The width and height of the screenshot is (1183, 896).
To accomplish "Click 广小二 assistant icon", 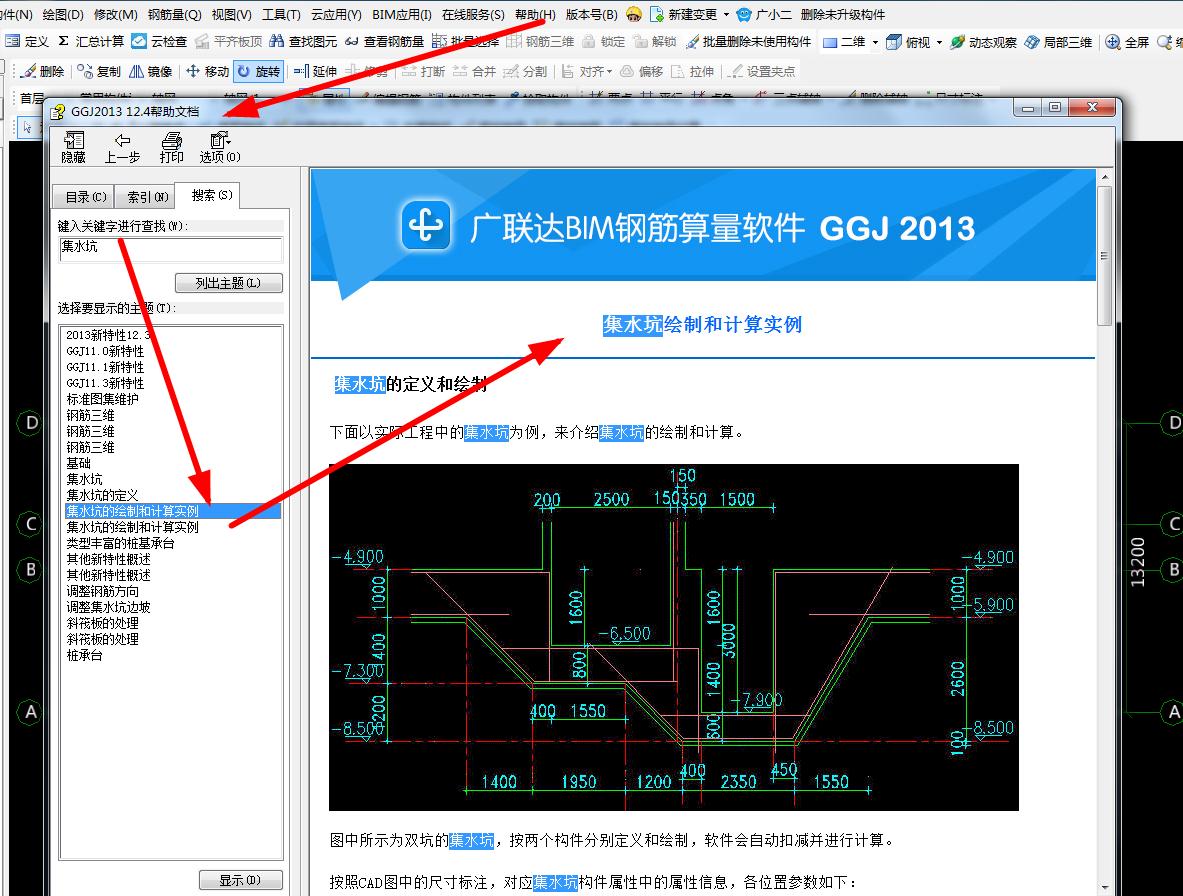I will tap(764, 14).
